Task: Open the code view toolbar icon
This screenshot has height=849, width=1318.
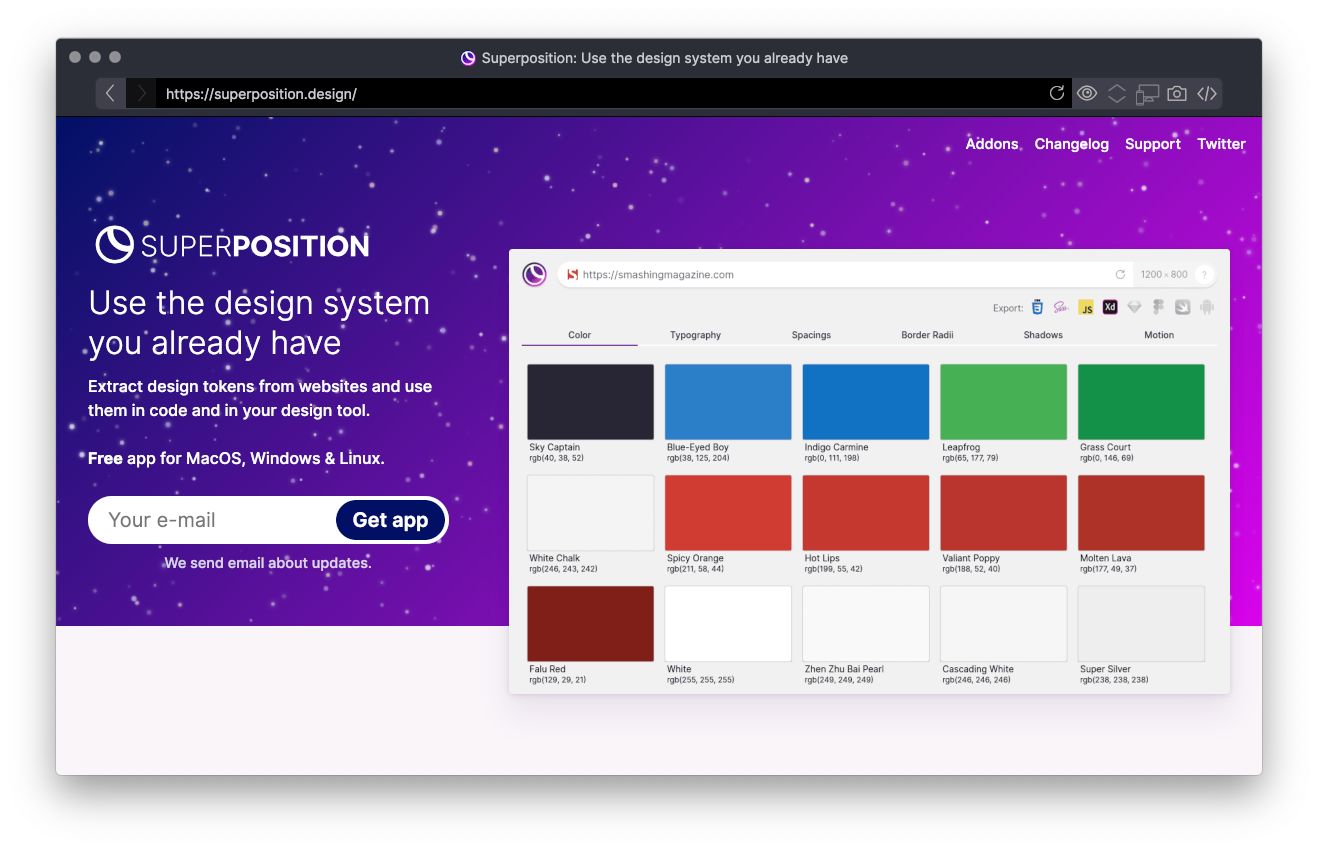Action: click(1207, 94)
